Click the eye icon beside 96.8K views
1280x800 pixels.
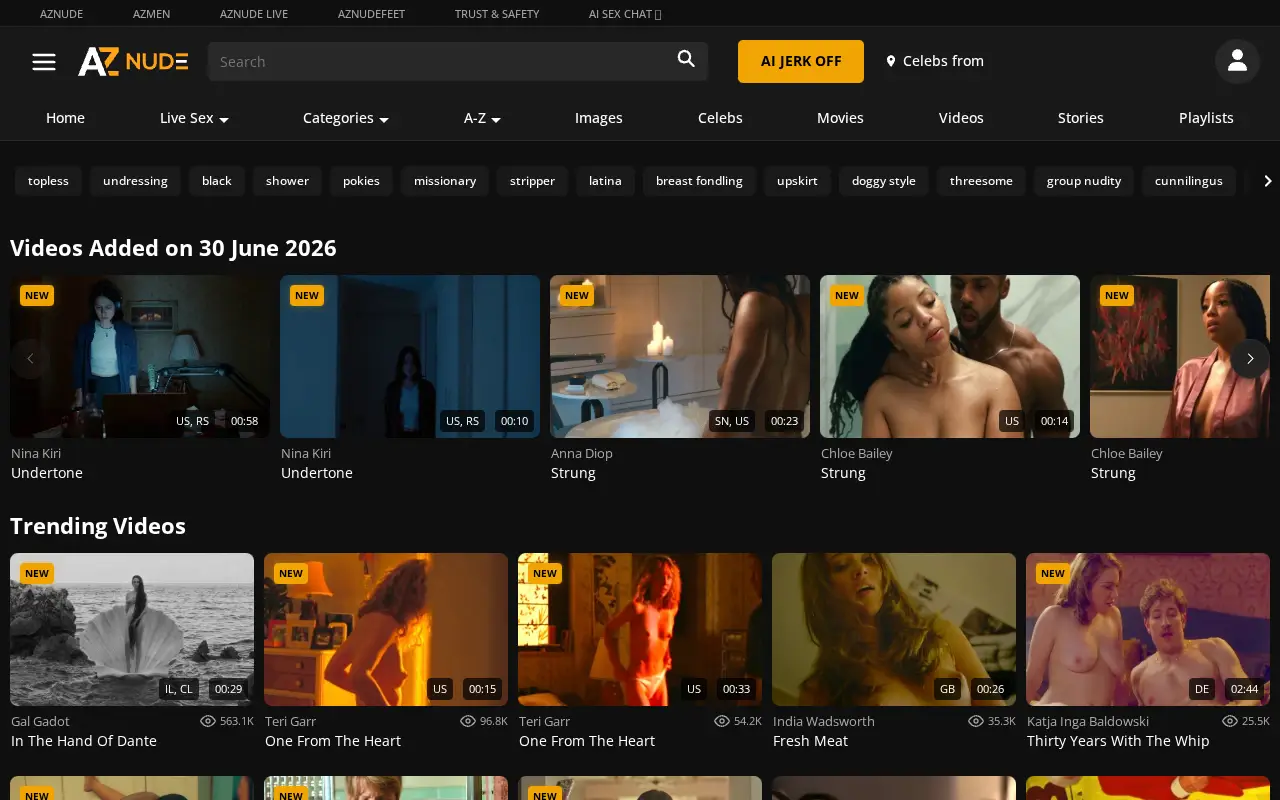468,721
